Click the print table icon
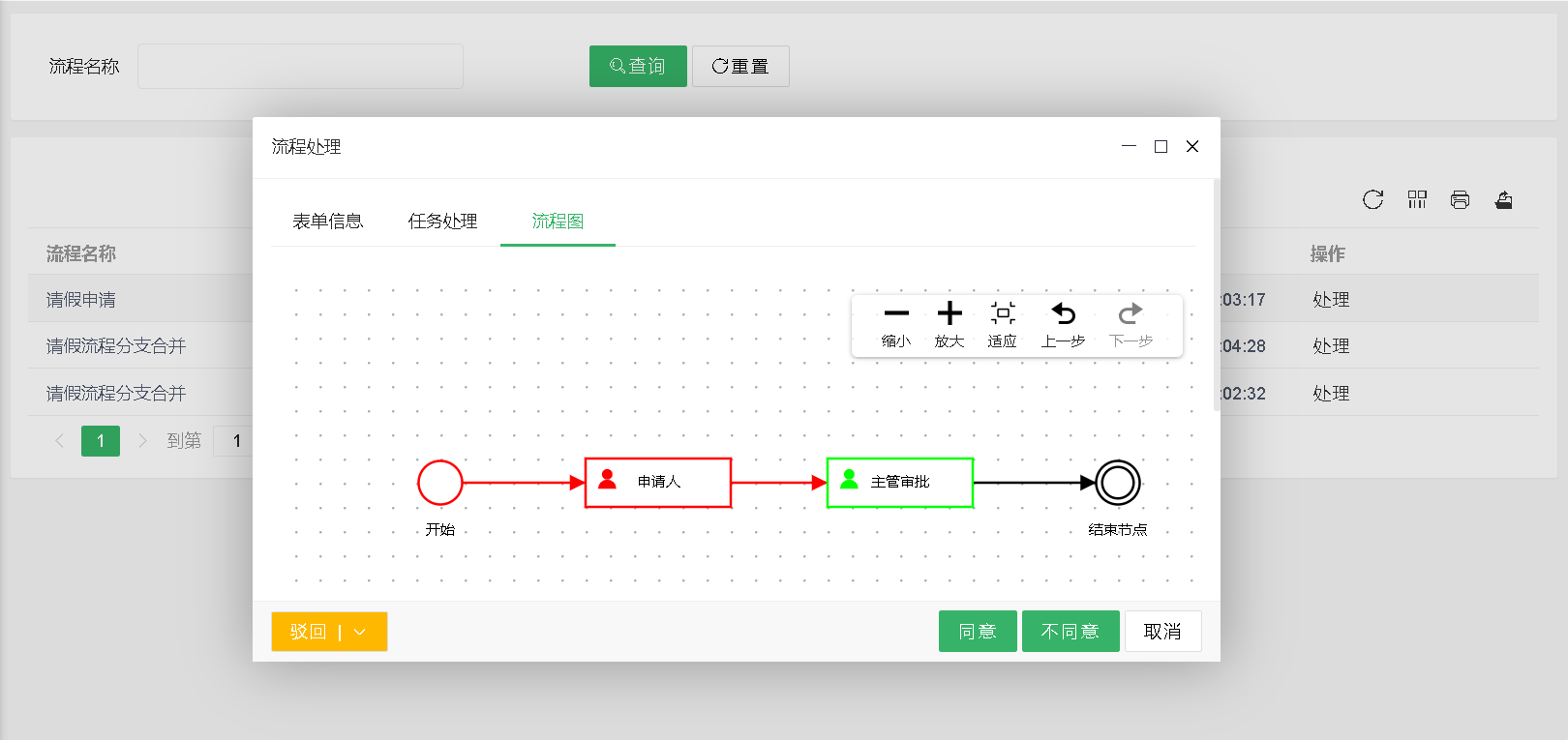The height and width of the screenshot is (740, 1568). pyautogui.click(x=1460, y=200)
